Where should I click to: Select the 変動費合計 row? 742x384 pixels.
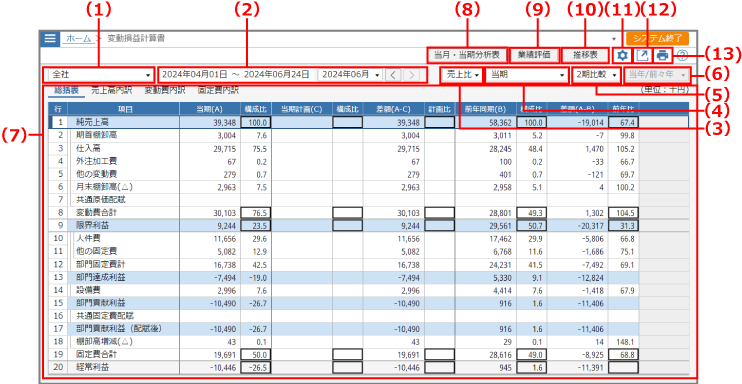(x=368, y=213)
